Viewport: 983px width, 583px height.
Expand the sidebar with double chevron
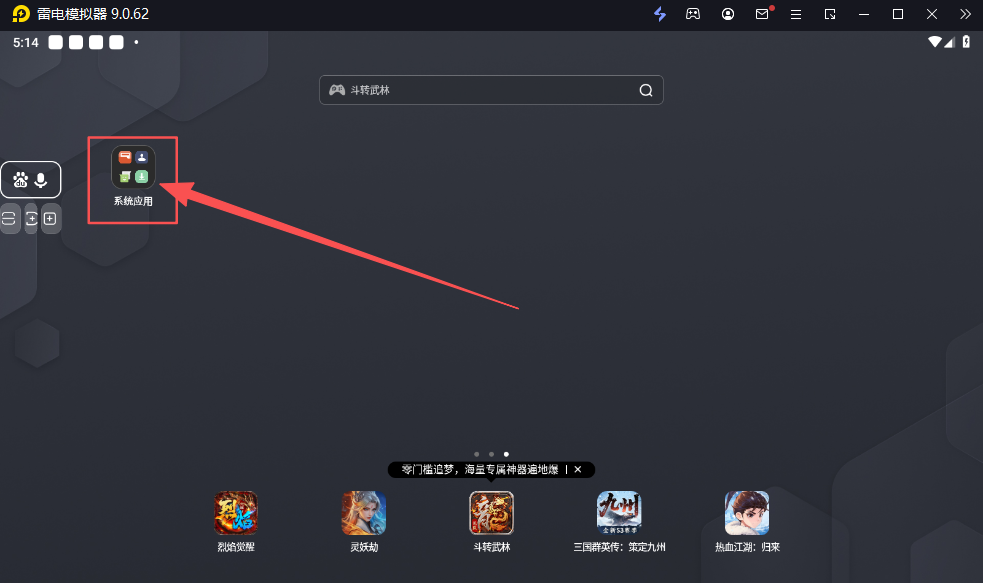click(x=965, y=14)
